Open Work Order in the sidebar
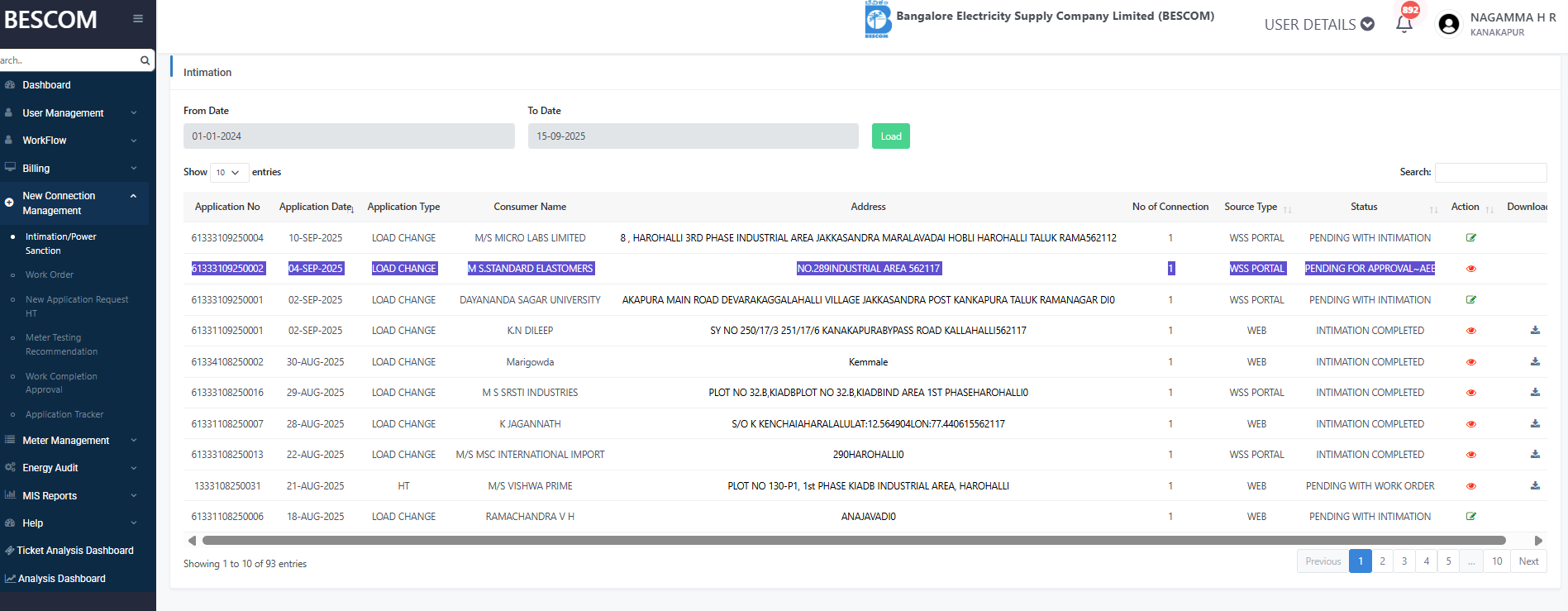Image resolution: width=1568 pixels, height=611 pixels. coord(50,274)
